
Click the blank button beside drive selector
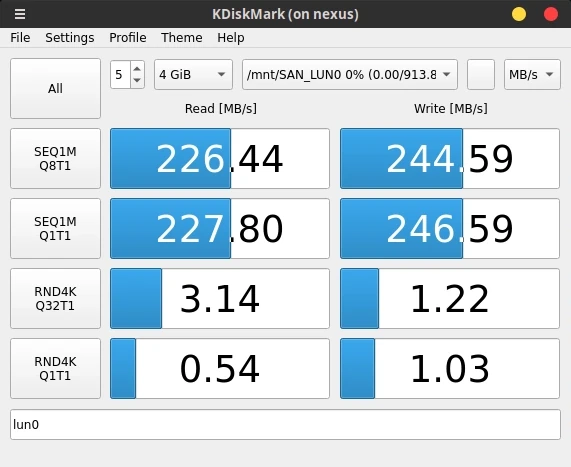[481, 75]
